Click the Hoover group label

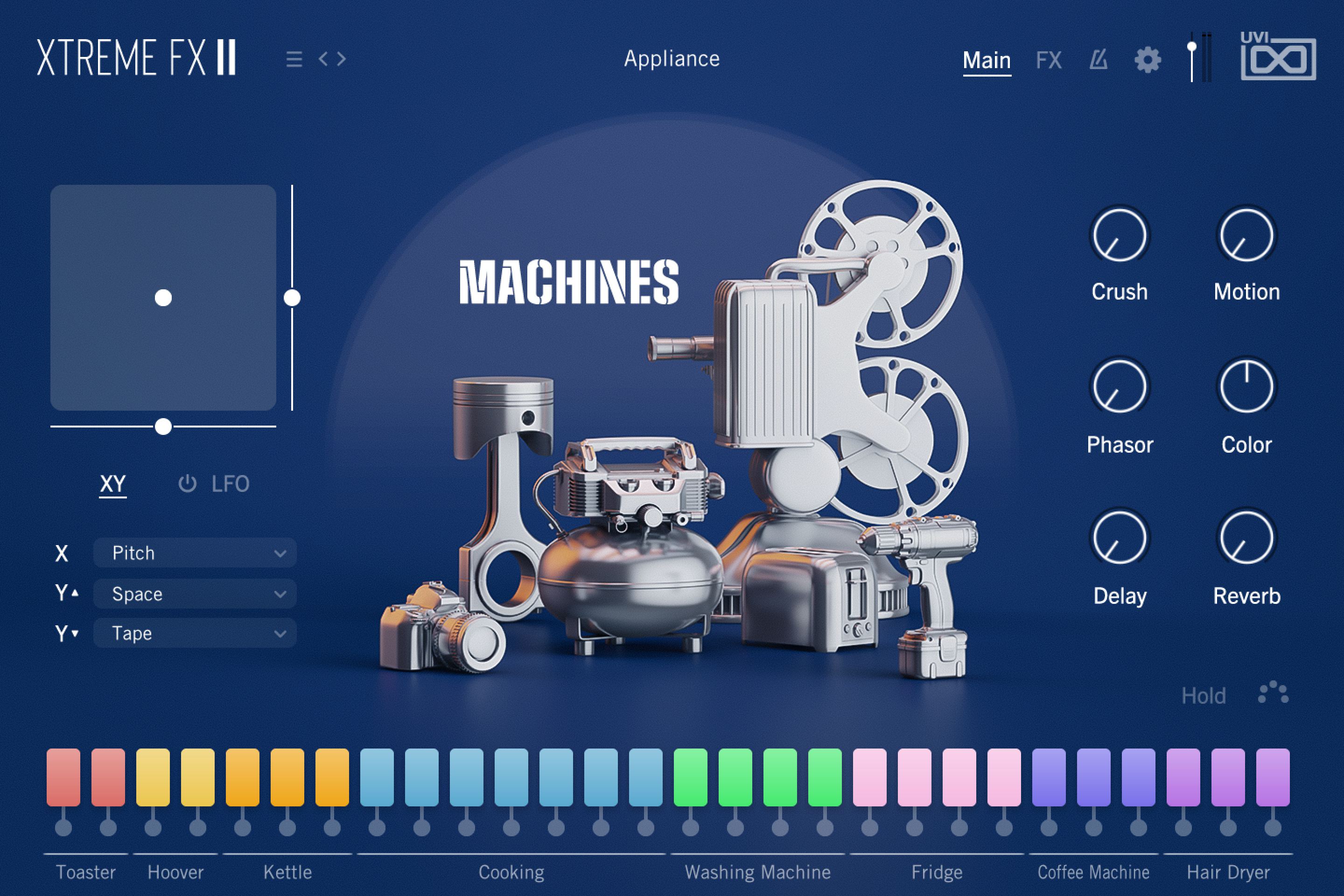pos(175,872)
